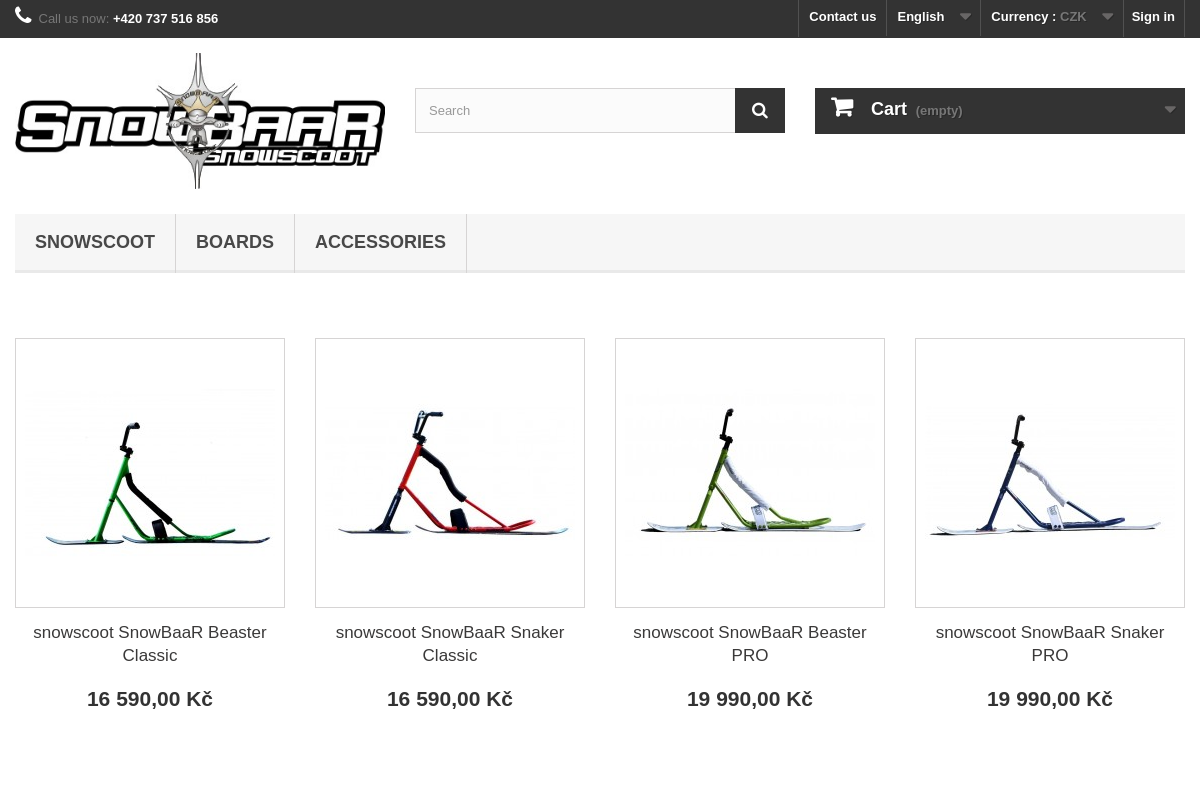Open the Snaker PRO product thumbnail
1200x800 pixels.
tap(1050, 472)
